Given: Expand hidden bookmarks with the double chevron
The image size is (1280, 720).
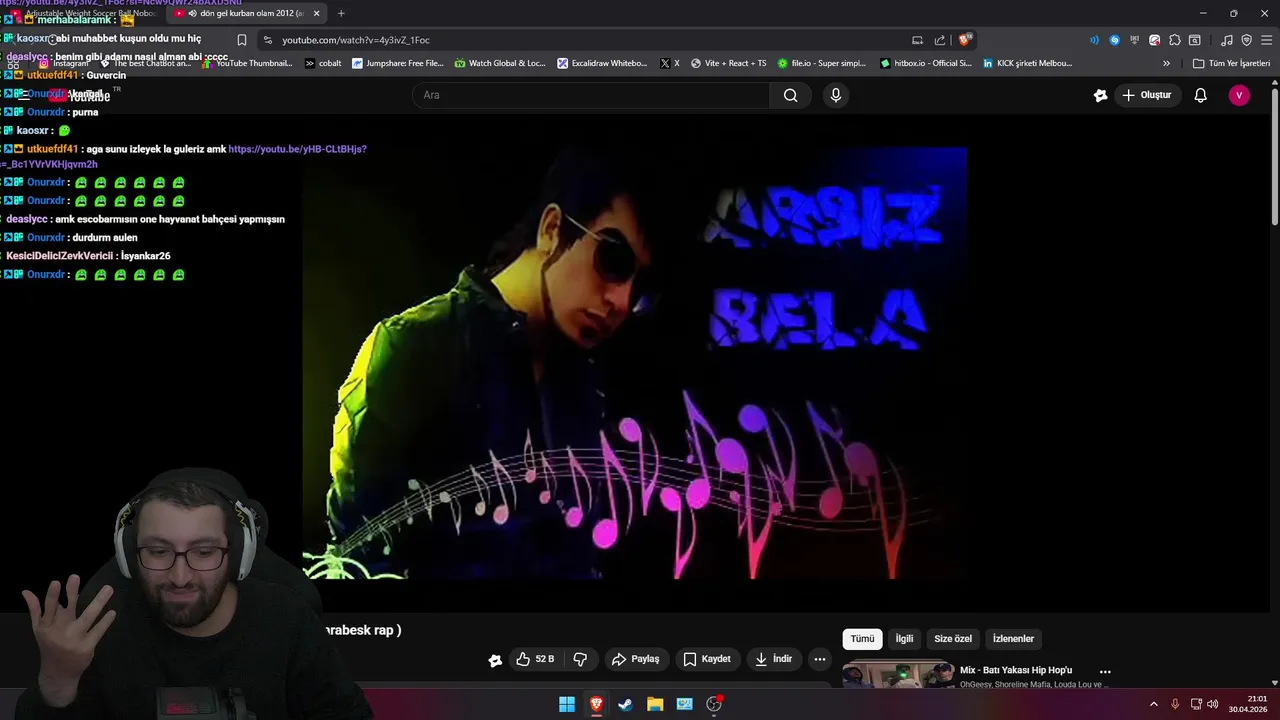Looking at the screenshot, I should pyautogui.click(x=1166, y=63).
